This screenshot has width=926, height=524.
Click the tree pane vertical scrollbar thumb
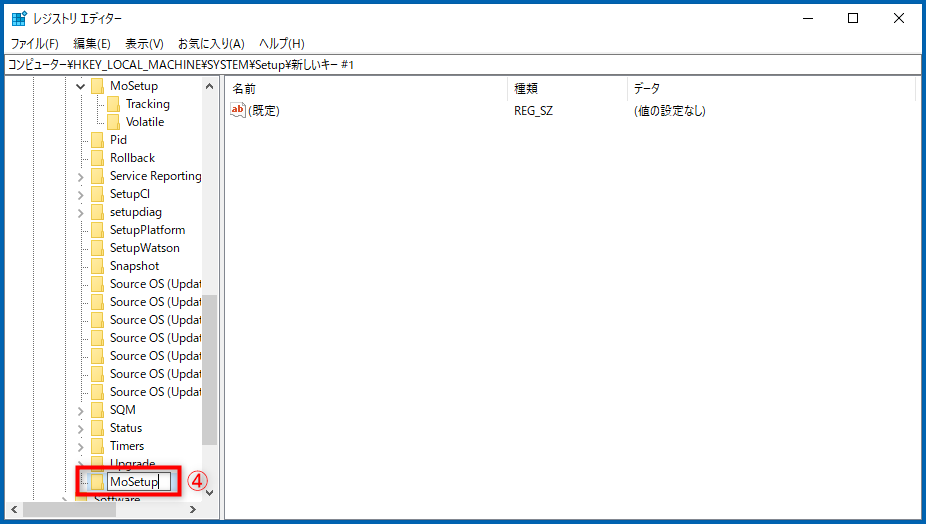pyautogui.click(x=210, y=369)
